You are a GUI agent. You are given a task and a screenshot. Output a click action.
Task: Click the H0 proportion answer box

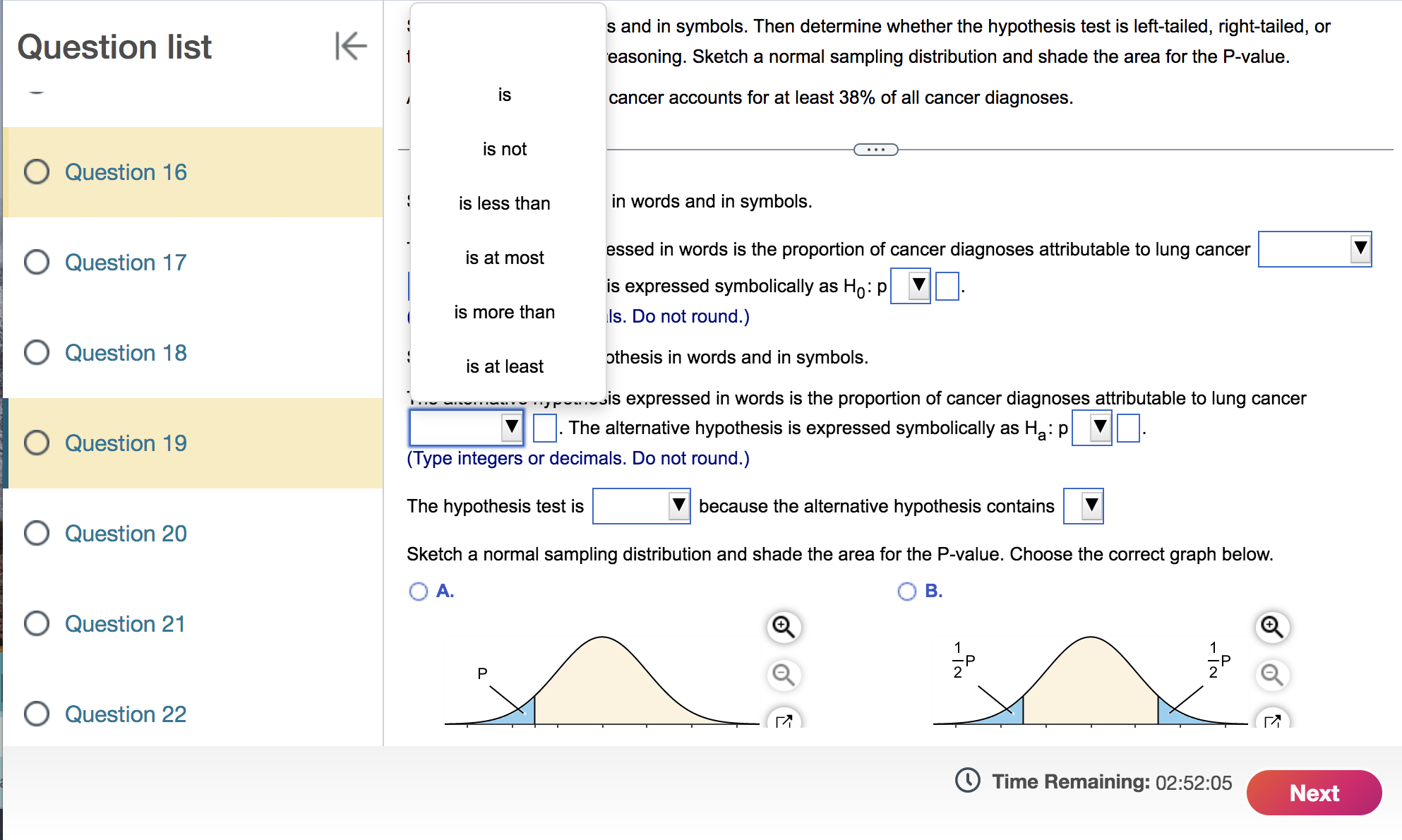948,286
